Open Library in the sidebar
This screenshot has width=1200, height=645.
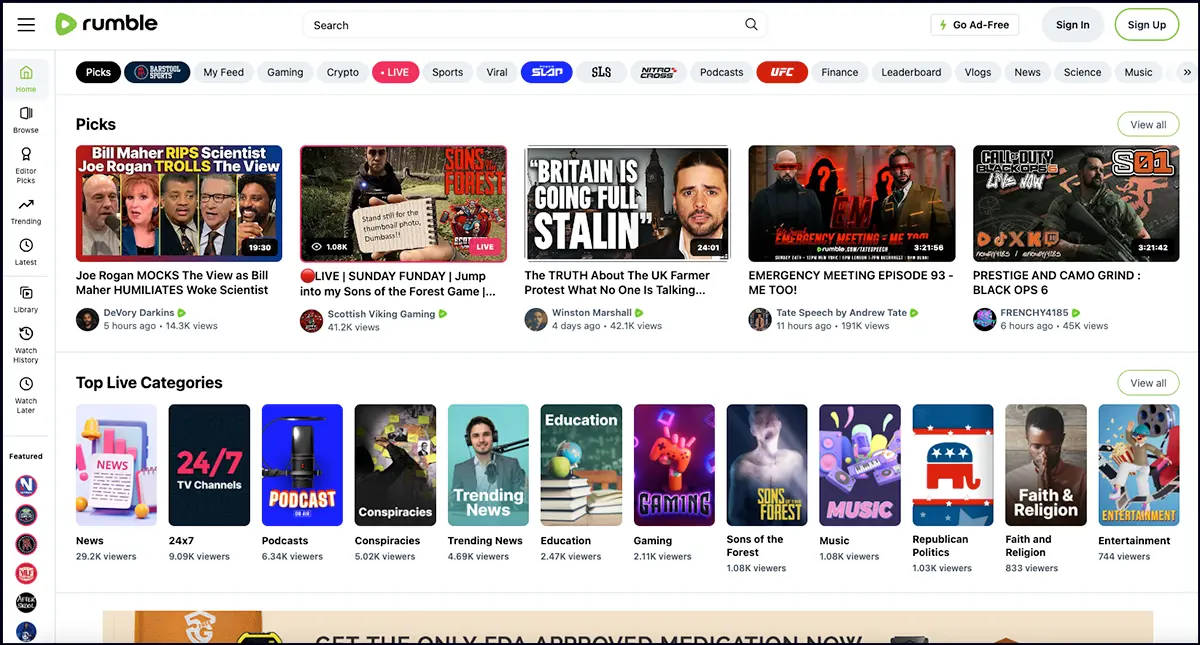tap(26, 300)
